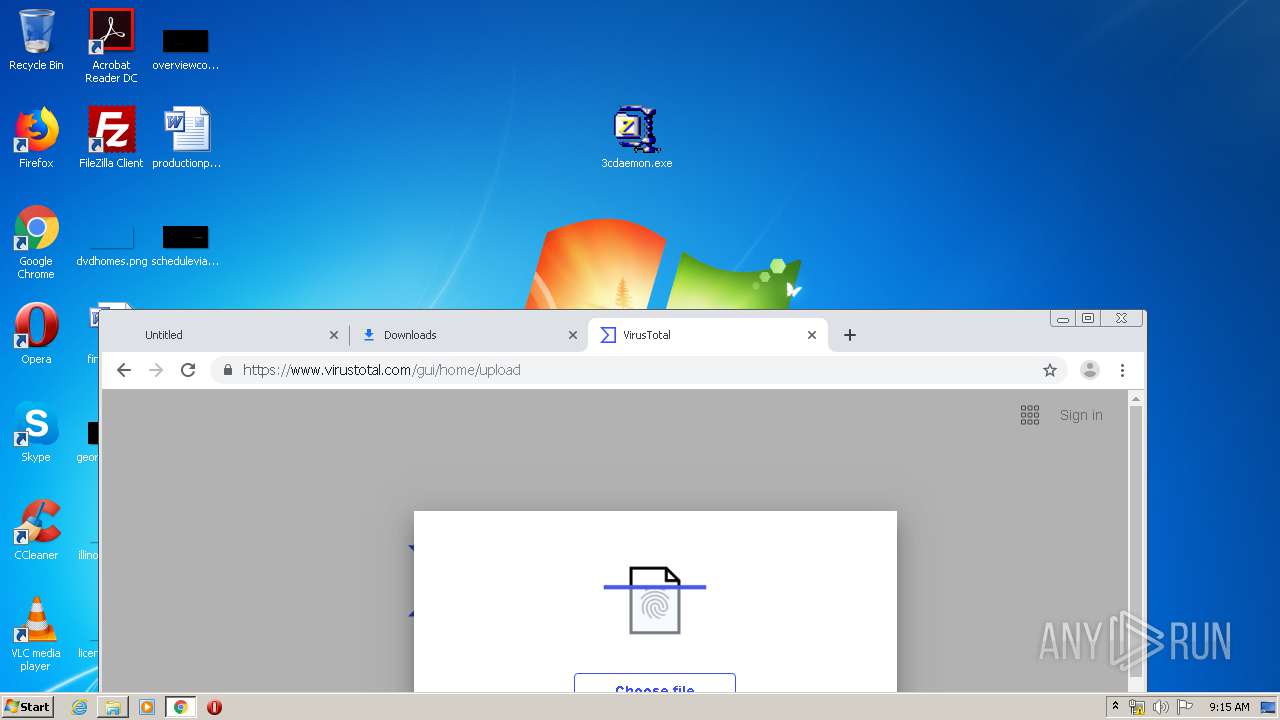Viewport: 1280px width, 720px height.
Task: Open Action Center flag icon
Action: pyautogui.click(x=1185, y=707)
